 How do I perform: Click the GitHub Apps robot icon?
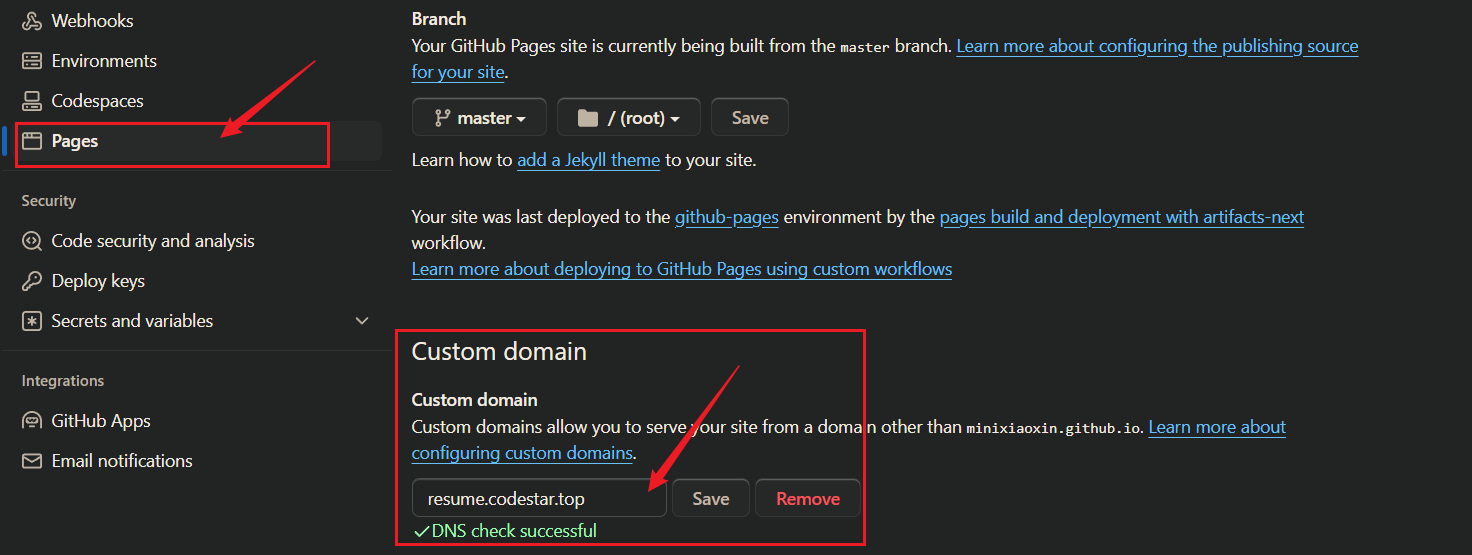[32, 421]
